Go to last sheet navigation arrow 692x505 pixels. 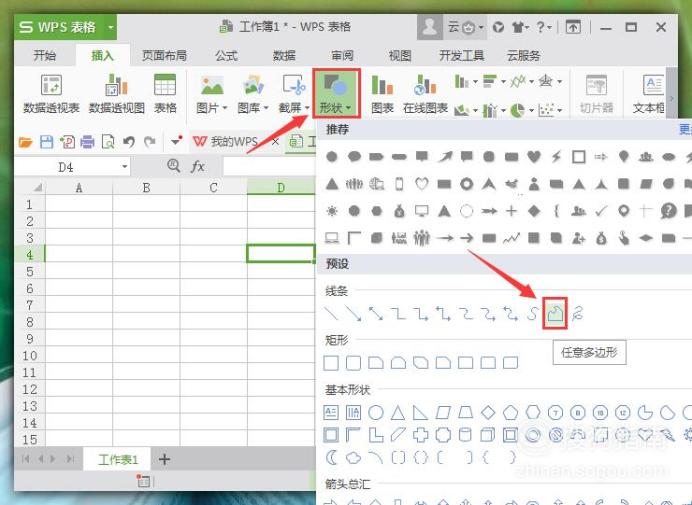[x=70, y=459]
